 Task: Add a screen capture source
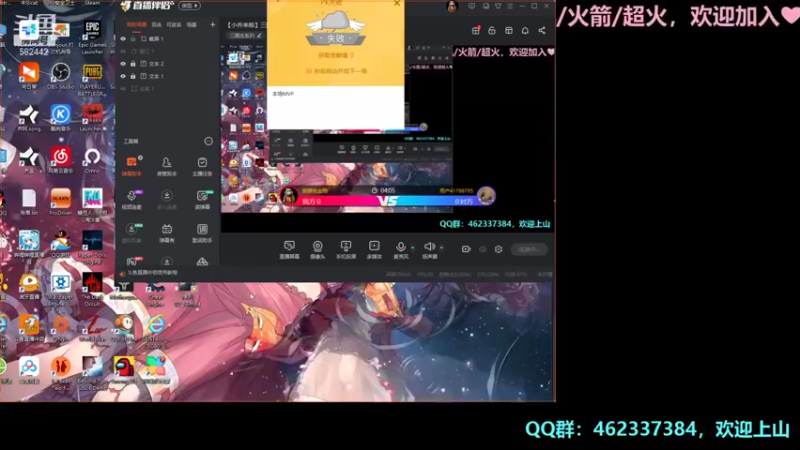click(x=289, y=249)
